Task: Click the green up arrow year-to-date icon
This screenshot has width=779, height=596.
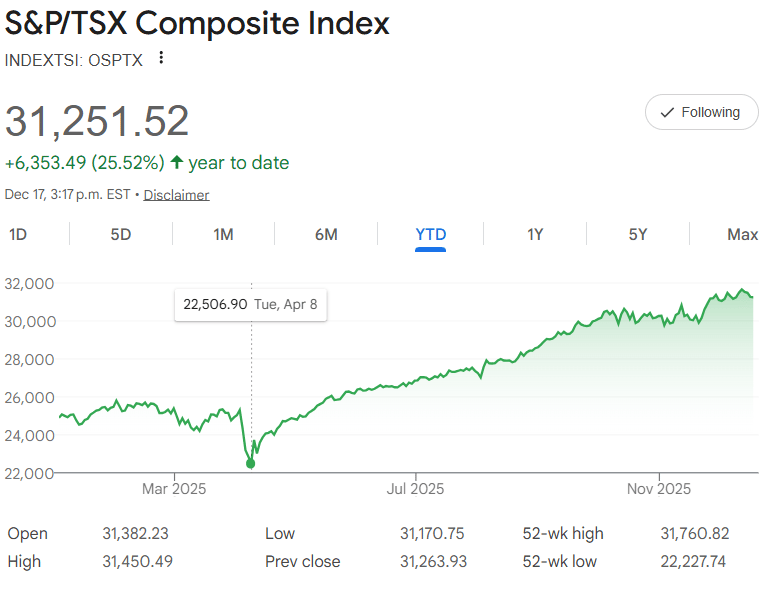Action: [177, 162]
